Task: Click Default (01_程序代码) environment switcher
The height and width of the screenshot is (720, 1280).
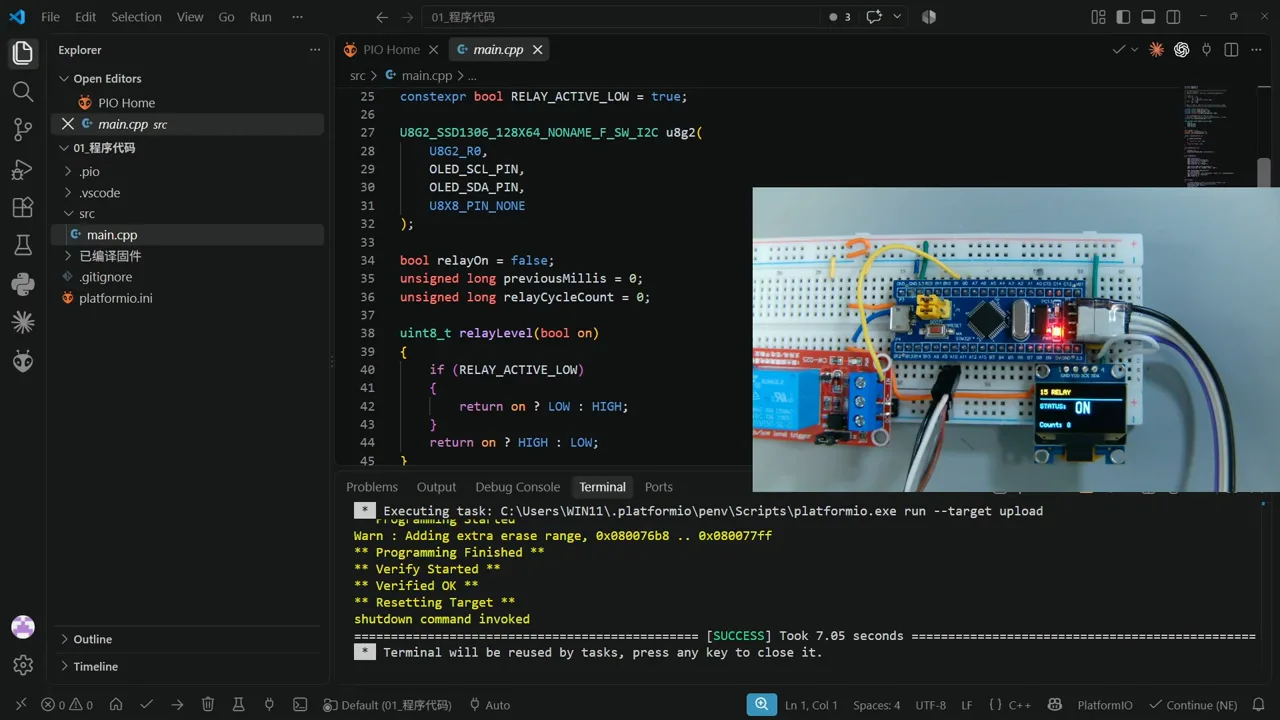Action: [387, 705]
